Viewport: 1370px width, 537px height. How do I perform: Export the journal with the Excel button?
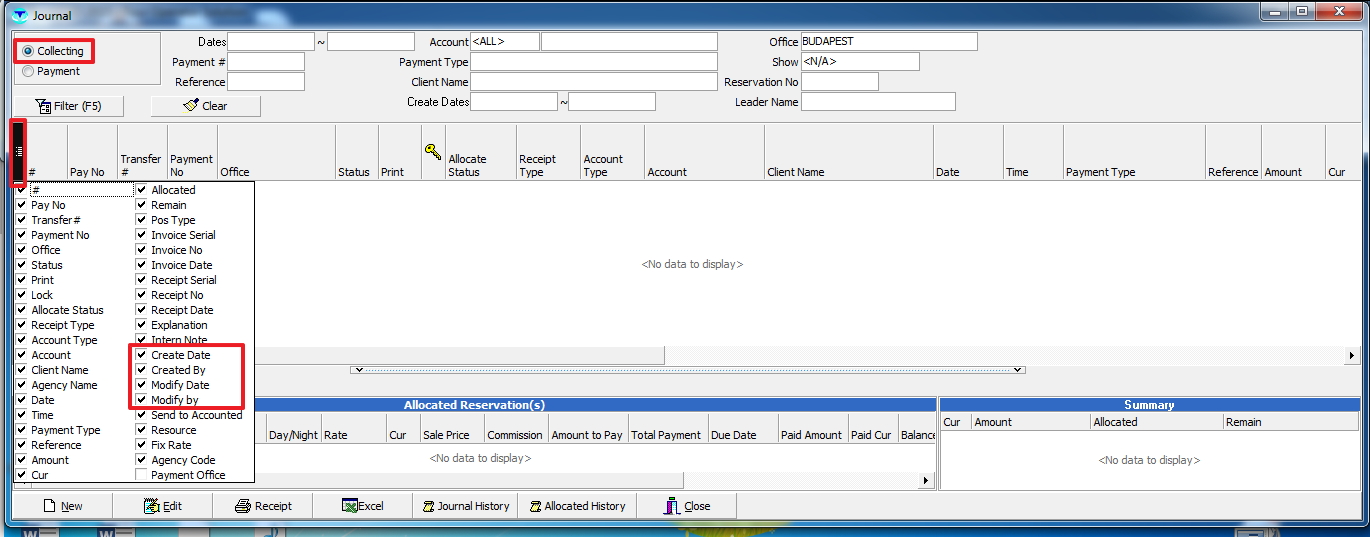362,506
